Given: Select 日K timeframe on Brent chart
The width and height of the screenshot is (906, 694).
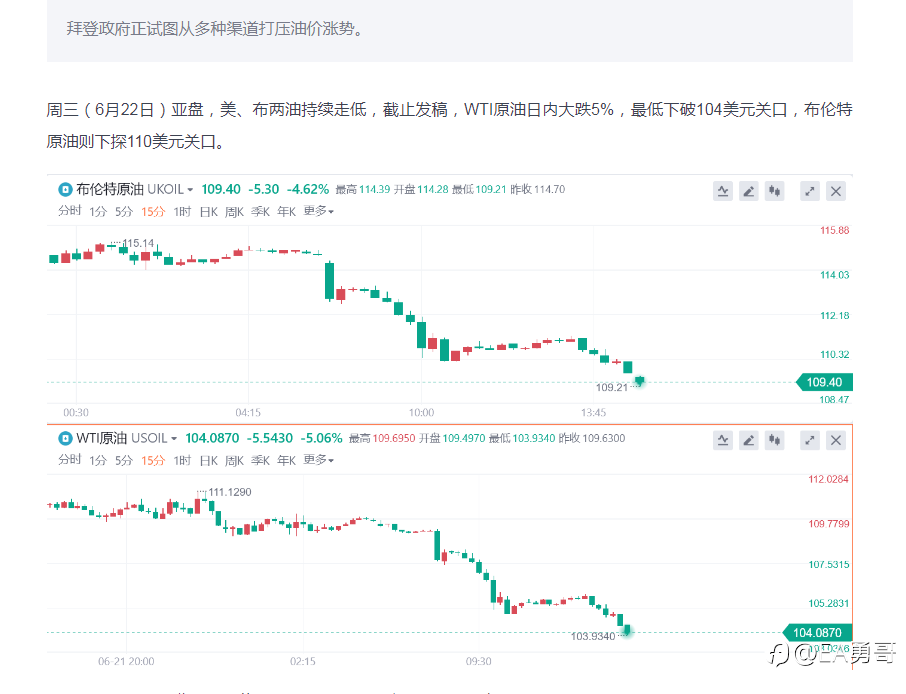Looking at the screenshot, I should coord(208,211).
